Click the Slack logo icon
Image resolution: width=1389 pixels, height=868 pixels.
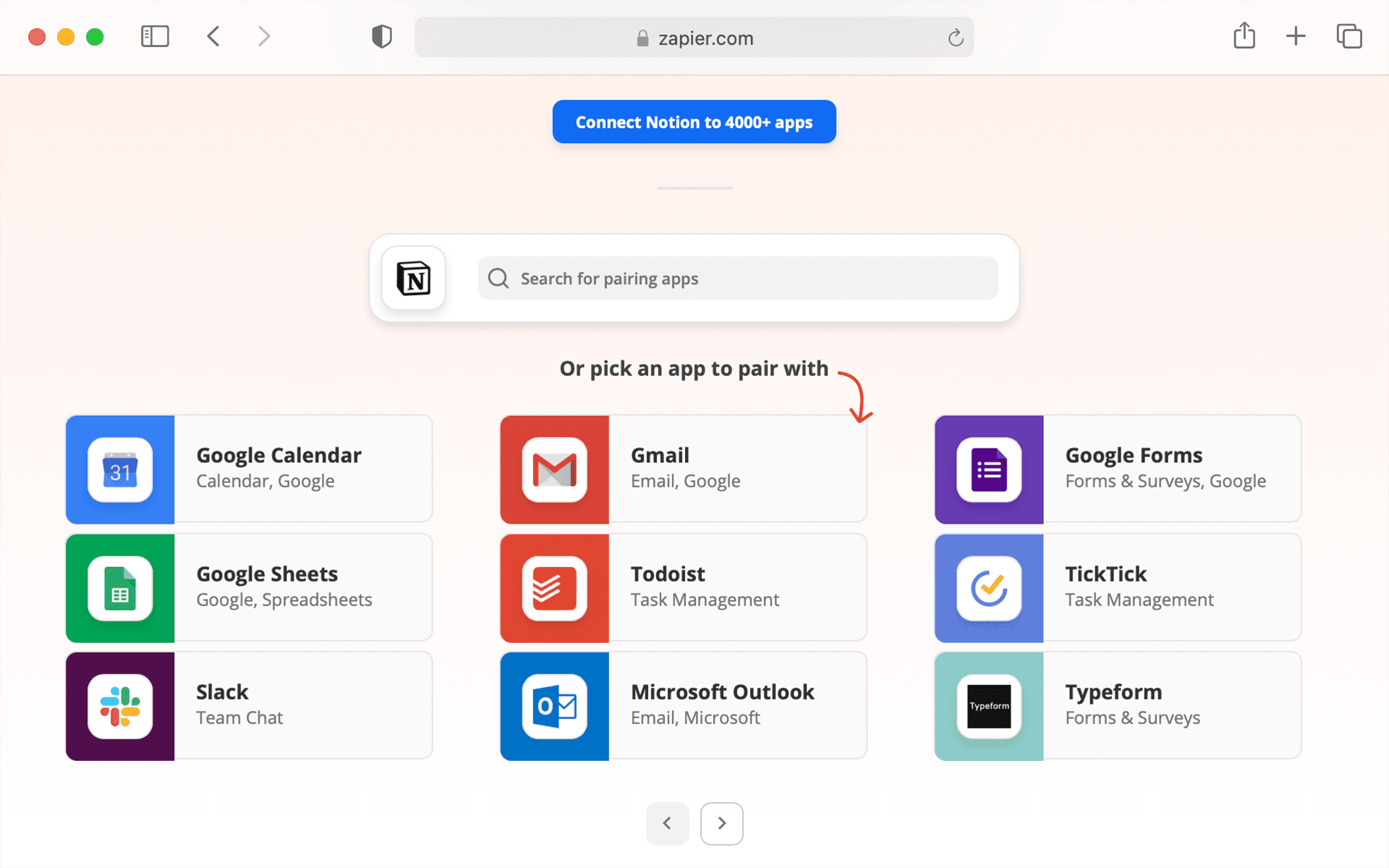(120, 706)
